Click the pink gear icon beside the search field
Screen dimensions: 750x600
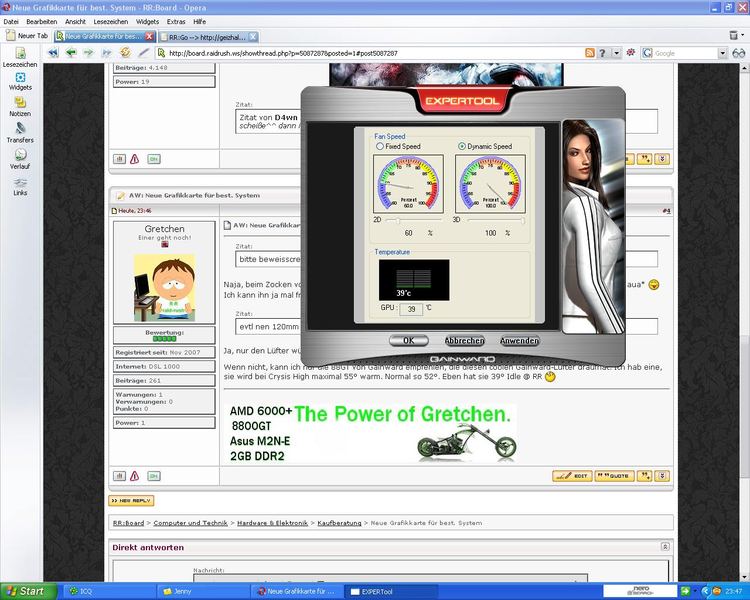630,53
